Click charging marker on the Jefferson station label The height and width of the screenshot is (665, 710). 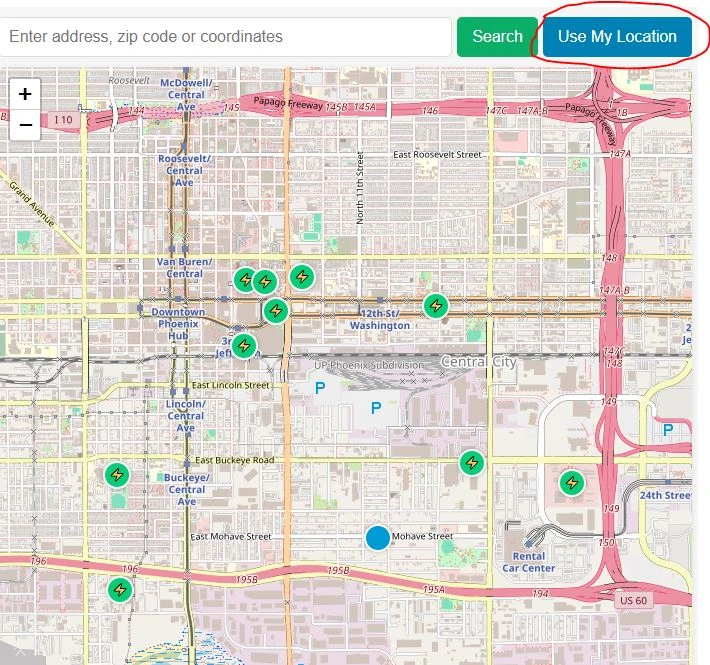[x=243, y=347]
